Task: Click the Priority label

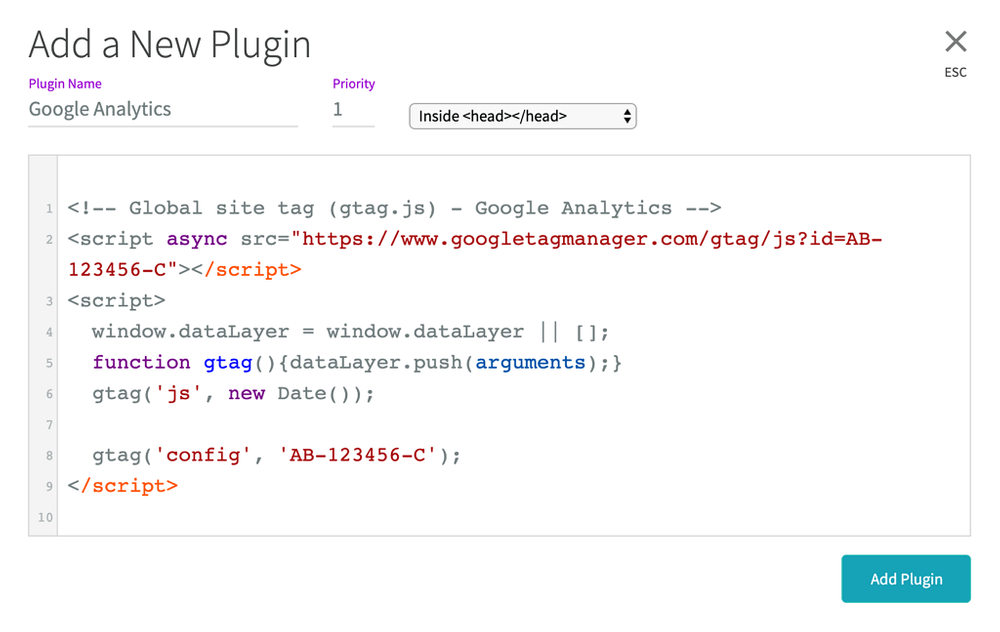Action: tap(353, 84)
